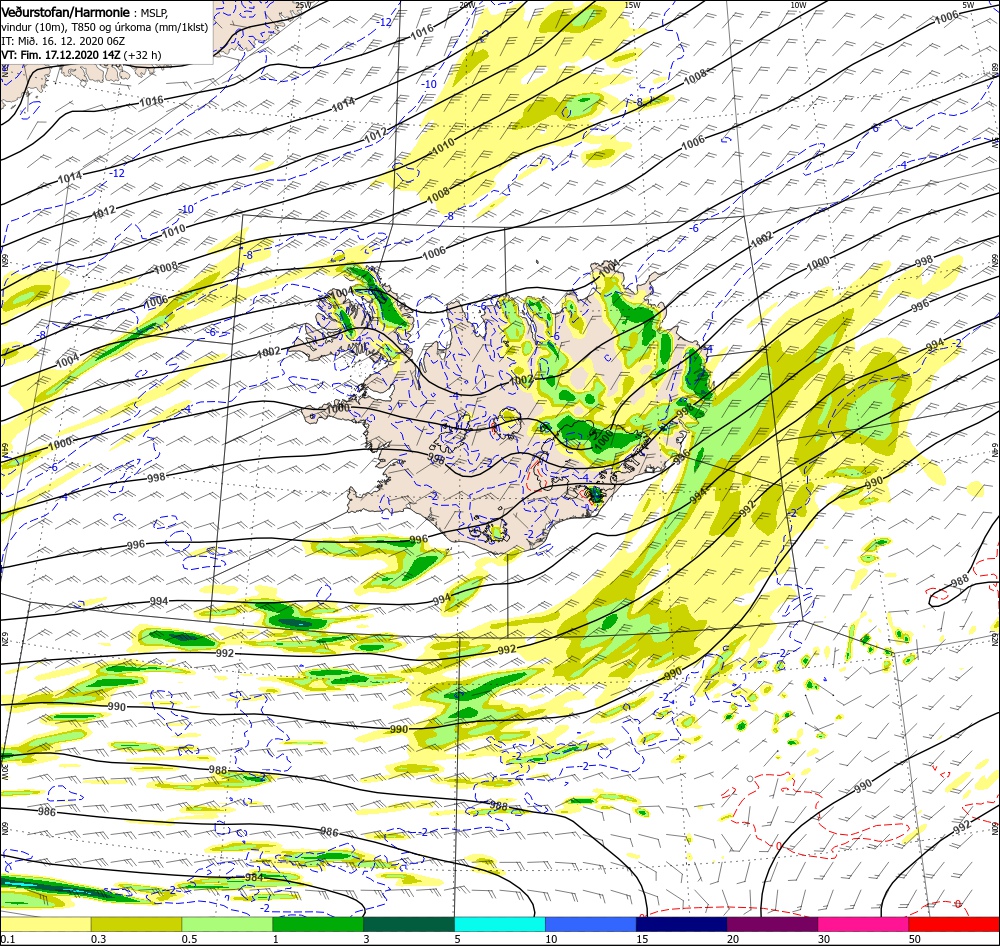Pick the blue 10–15 mm legend swatch
The width and height of the screenshot is (1000, 946).
pyautogui.click(x=591, y=924)
